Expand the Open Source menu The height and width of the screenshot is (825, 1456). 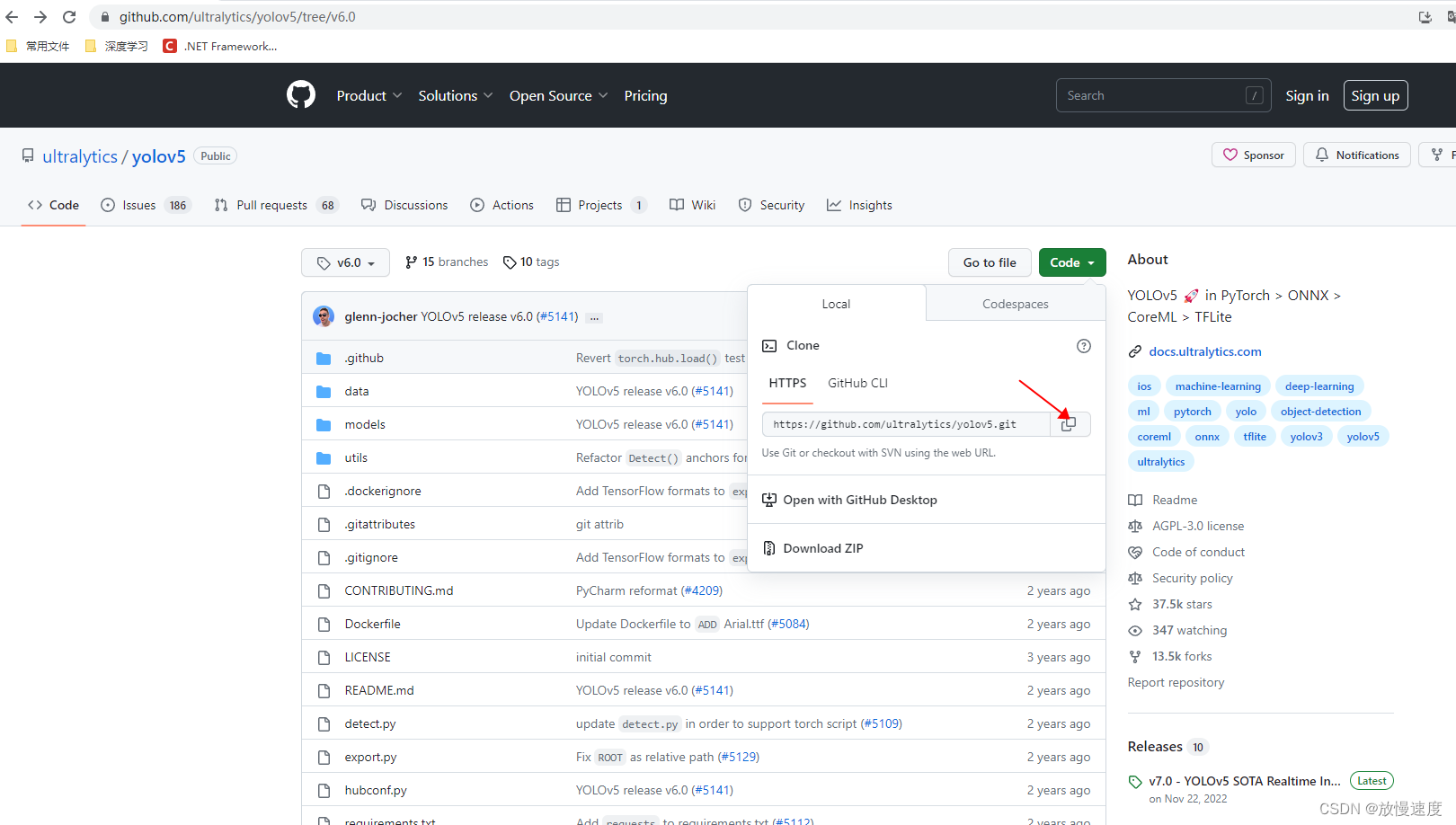tap(558, 95)
